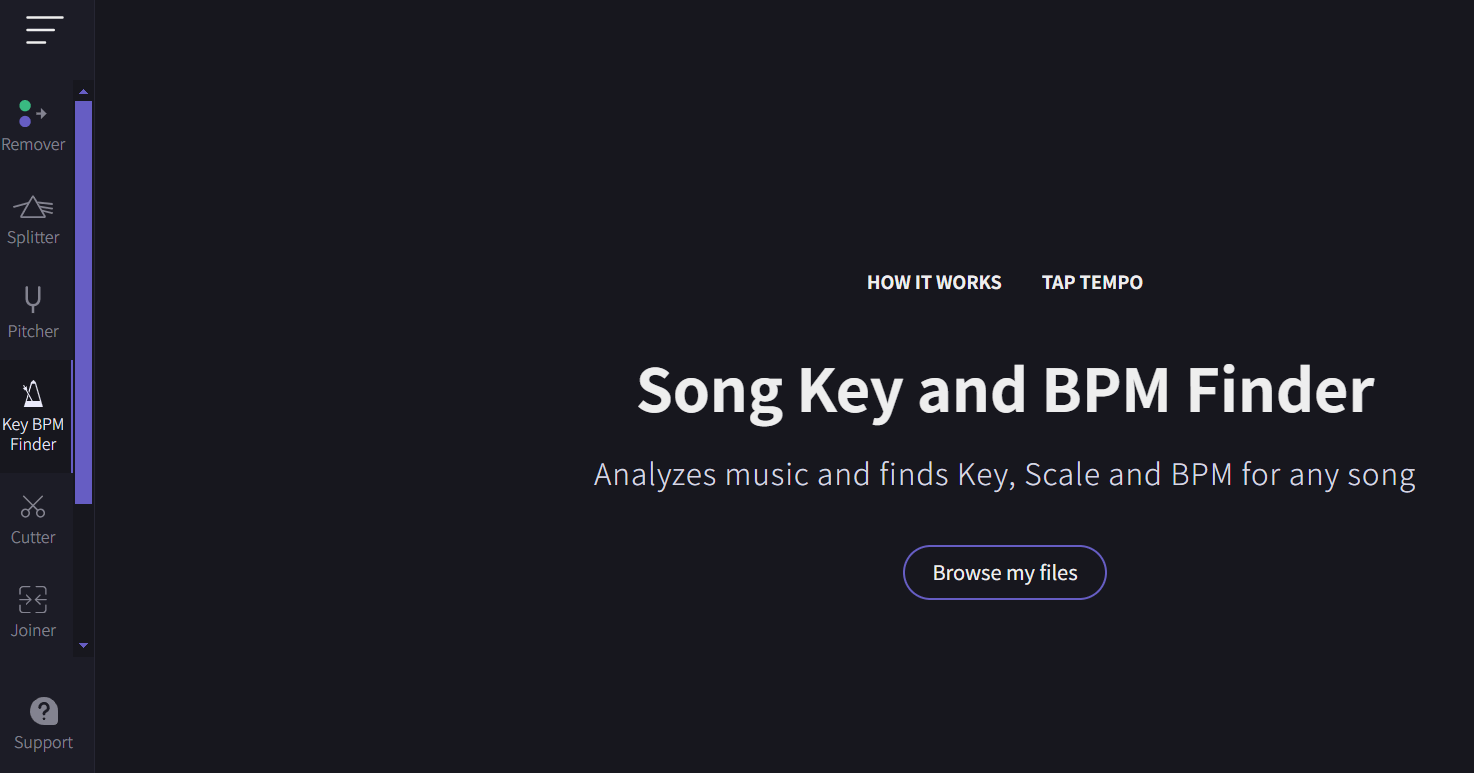Viewport: 1474px width, 773px height.
Task: Click the 'Cutter' text label
Action: coord(33,538)
